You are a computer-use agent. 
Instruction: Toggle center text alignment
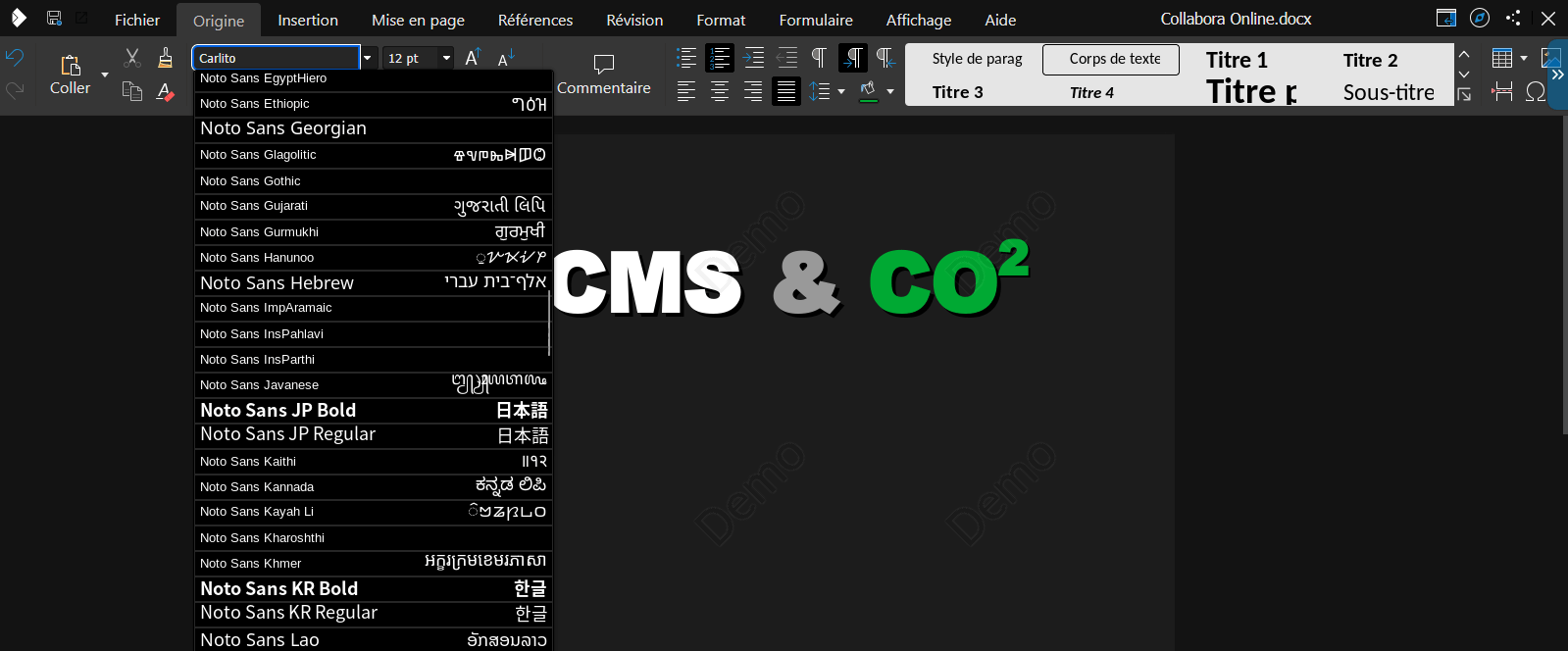pyautogui.click(x=720, y=91)
